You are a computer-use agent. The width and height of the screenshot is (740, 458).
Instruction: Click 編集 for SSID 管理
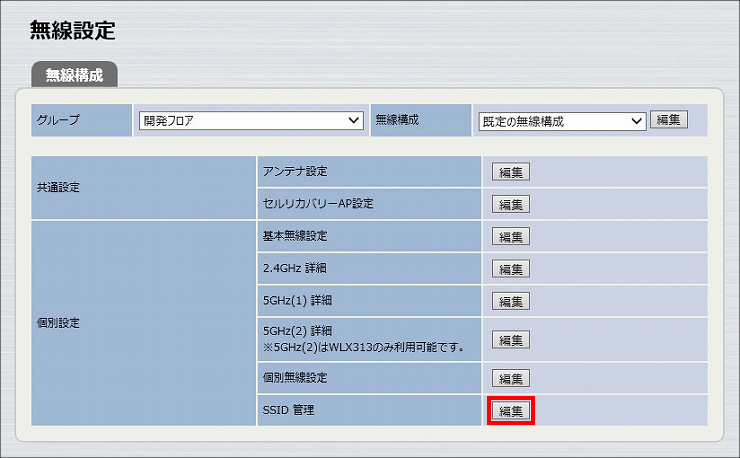(511, 411)
